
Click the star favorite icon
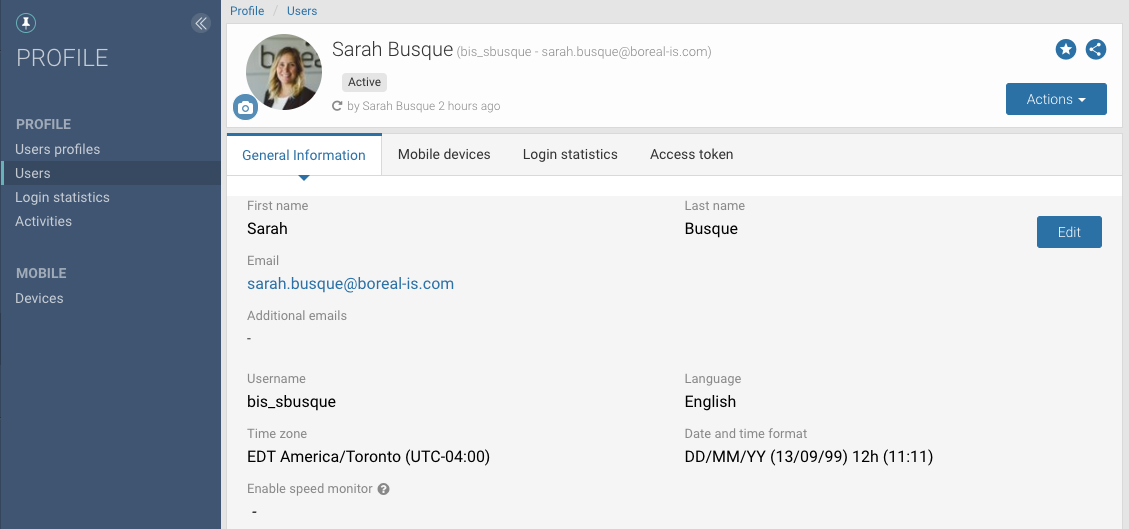[1066, 49]
